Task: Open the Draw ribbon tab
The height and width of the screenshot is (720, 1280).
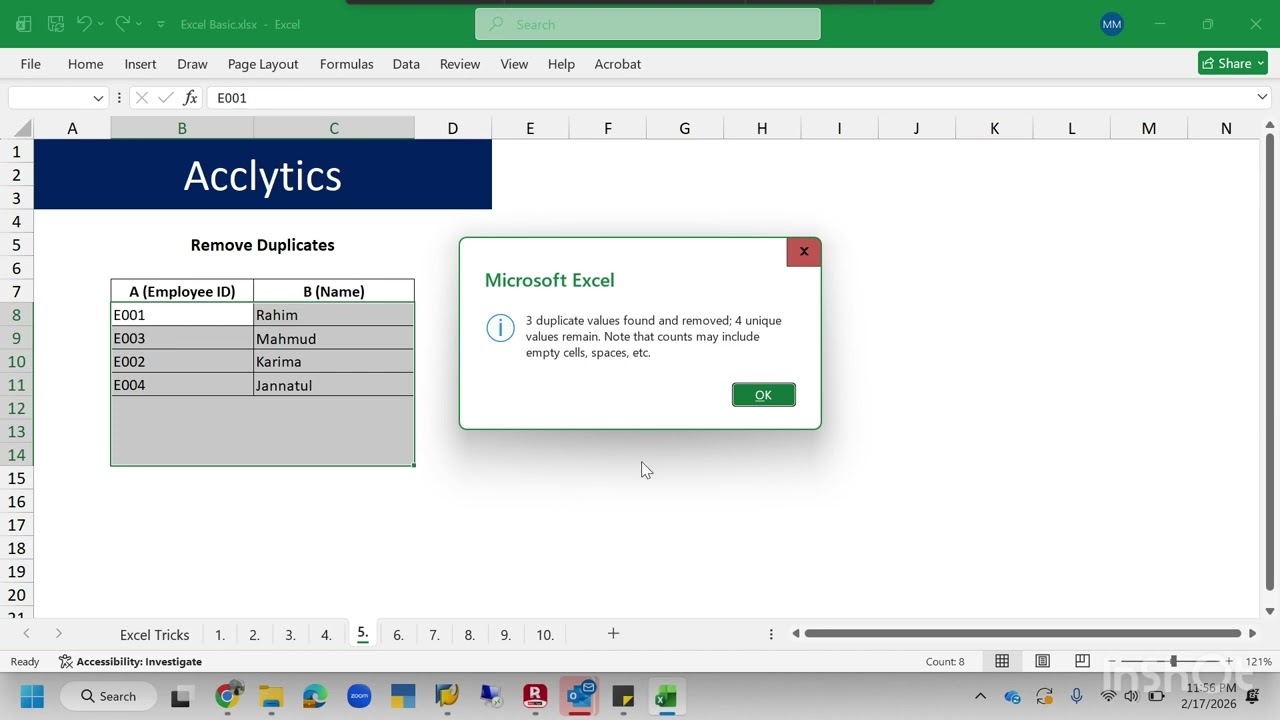Action: [x=192, y=64]
